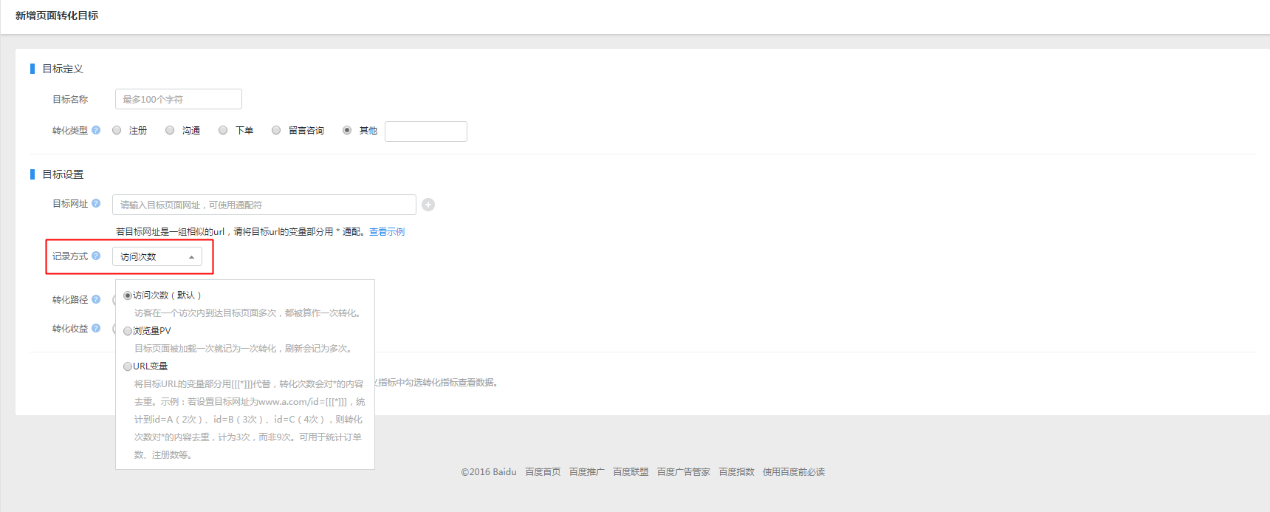The image size is (1270, 512).
Task: Pick the 留言咨询 radio option
Action: (276, 131)
